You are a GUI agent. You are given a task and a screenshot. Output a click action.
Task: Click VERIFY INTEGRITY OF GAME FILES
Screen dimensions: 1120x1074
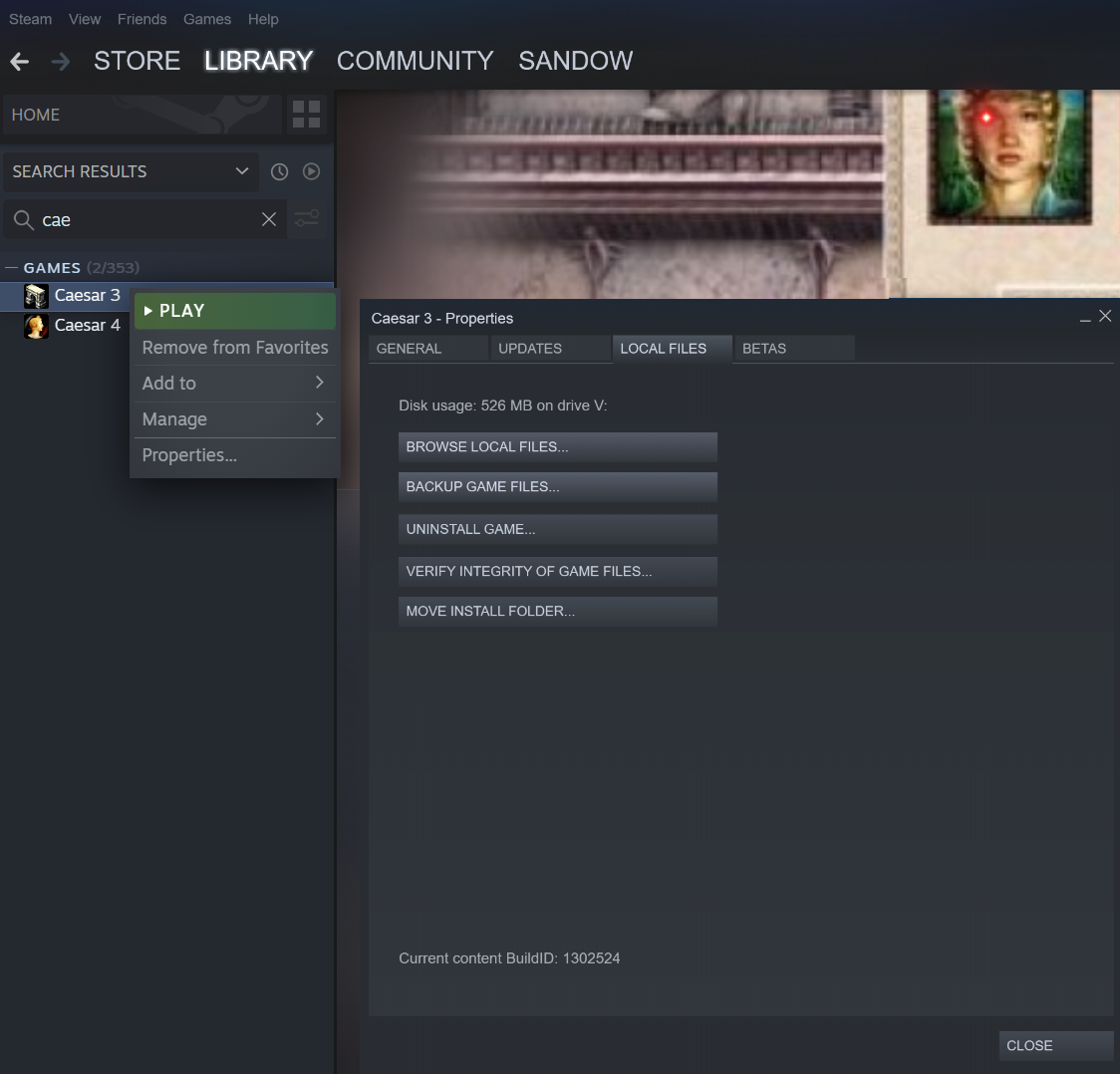pos(558,571)
